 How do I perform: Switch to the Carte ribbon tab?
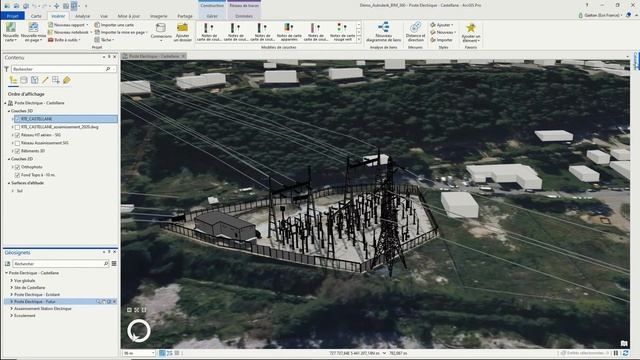[x=36, y=16]
